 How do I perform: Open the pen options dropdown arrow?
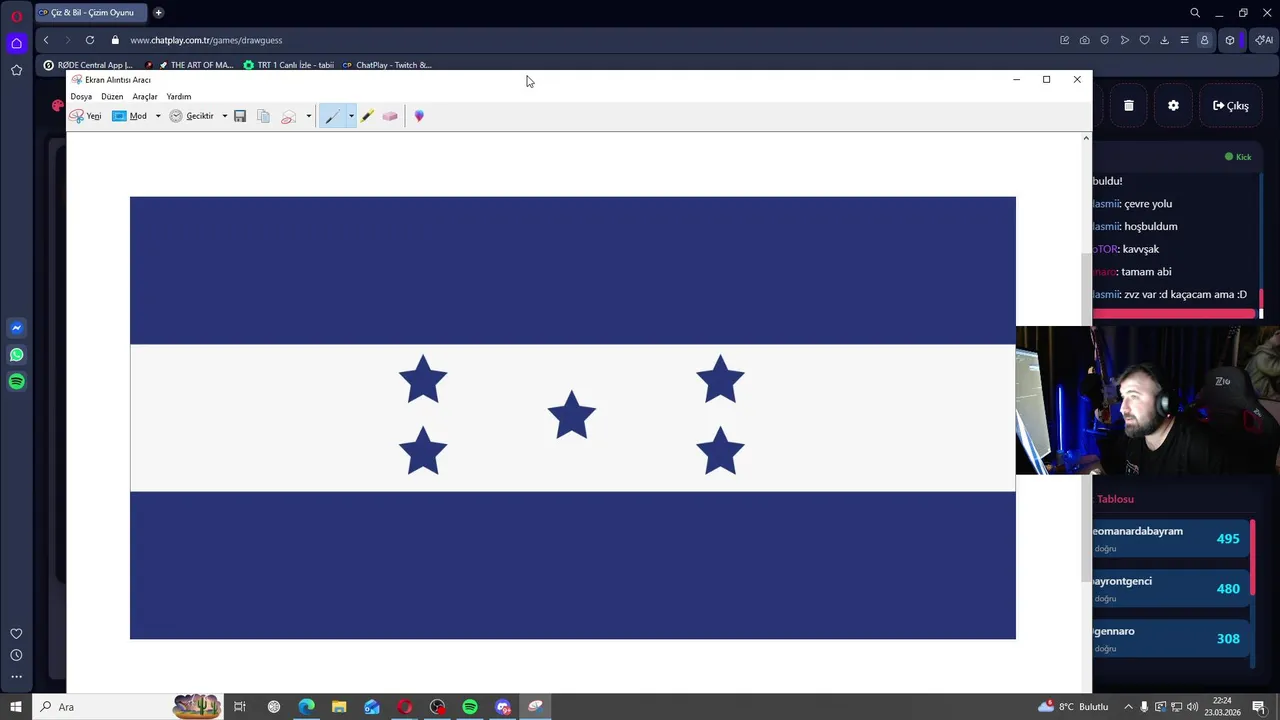pos(351,116)
